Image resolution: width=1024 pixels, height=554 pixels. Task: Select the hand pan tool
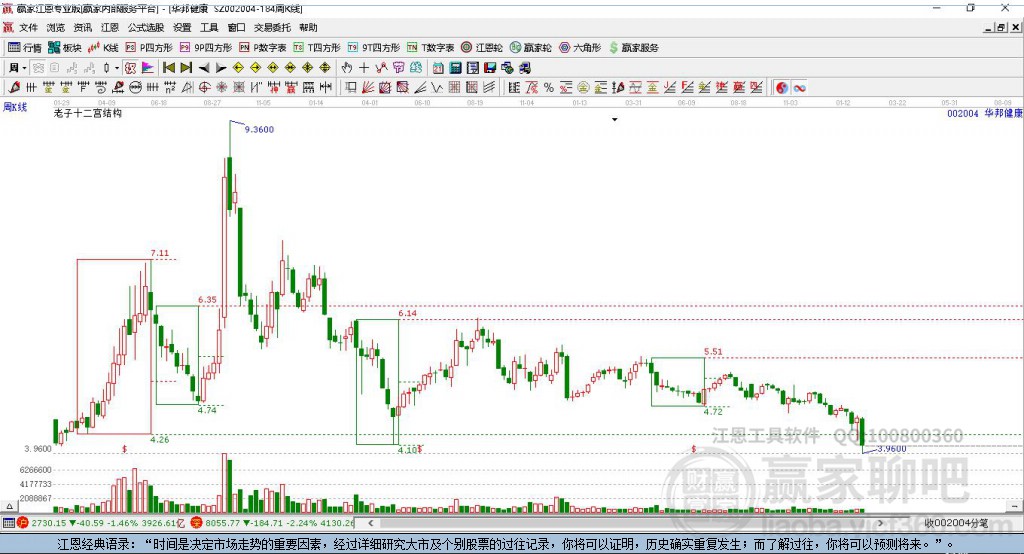347,68
